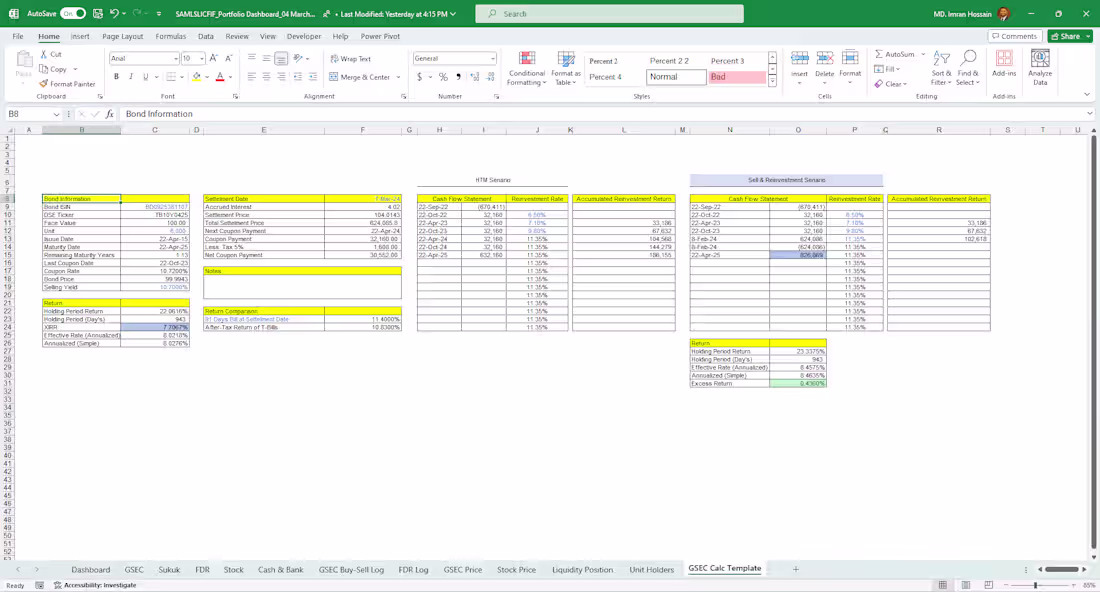Apply the comma style number format
The width and height of the screenshot is (1100, 592).
tap(459, 76)
